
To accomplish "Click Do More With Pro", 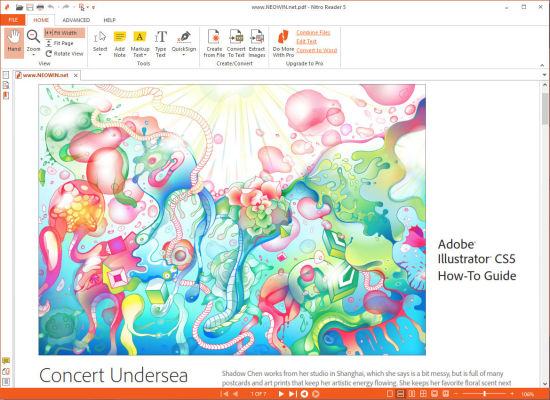I will pyautogui.click(x=283, y=43).
